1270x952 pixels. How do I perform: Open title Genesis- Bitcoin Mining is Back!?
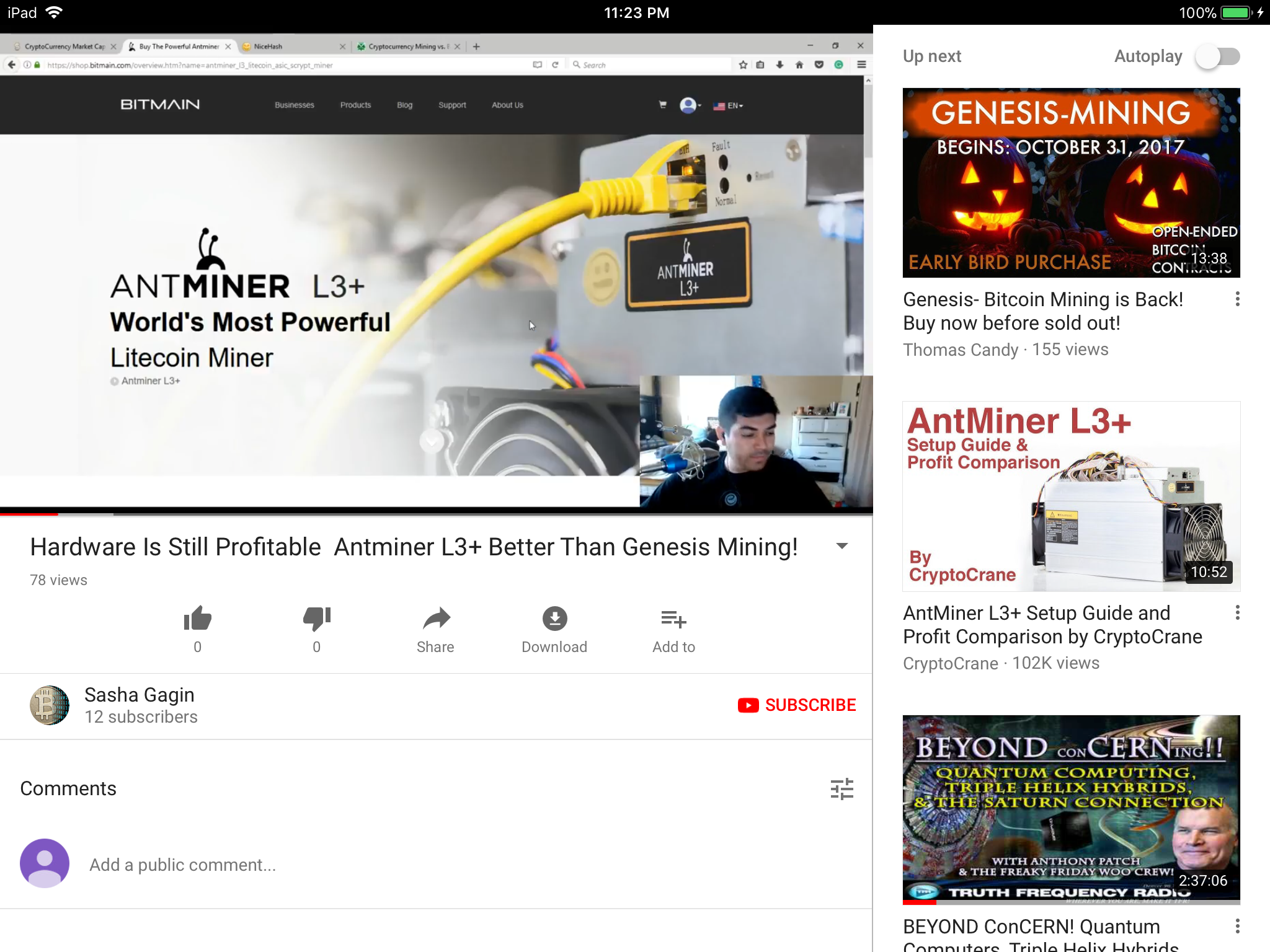click(1043, 311)
